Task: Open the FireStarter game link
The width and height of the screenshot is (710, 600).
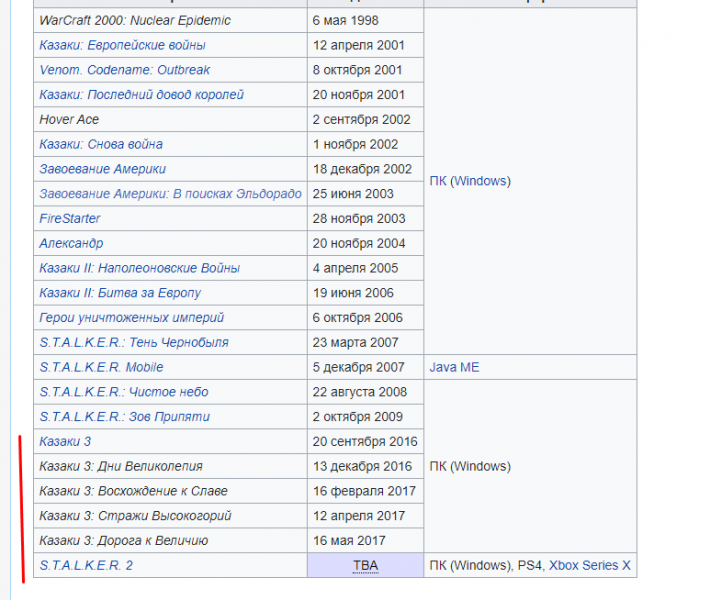Action: [69, 218]
